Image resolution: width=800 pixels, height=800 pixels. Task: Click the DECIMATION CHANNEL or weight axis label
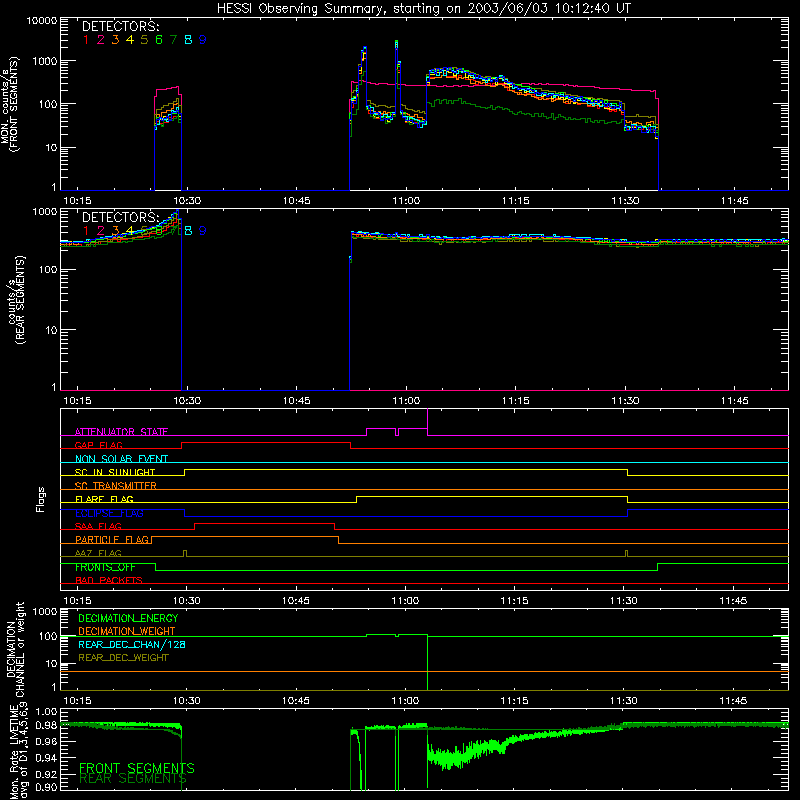pos(15,649)
